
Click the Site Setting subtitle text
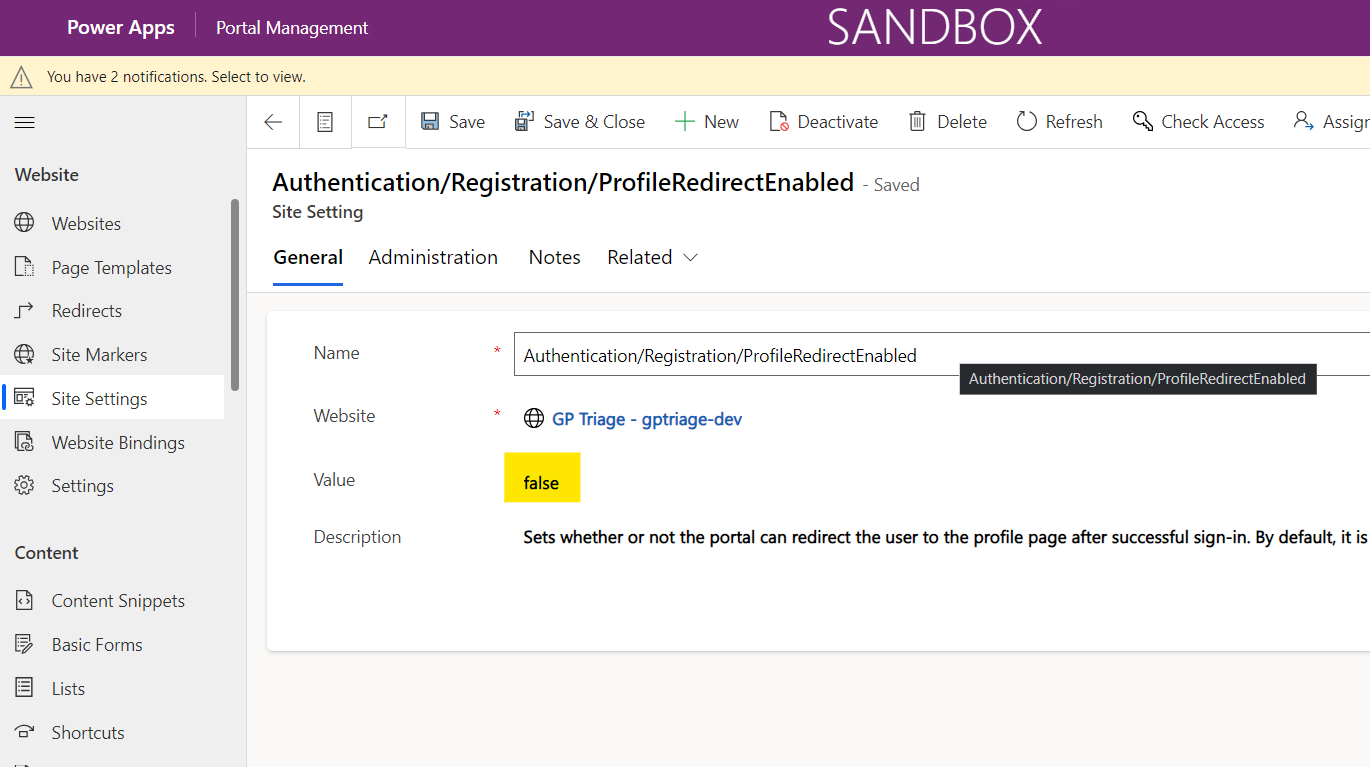click(318, 212)
